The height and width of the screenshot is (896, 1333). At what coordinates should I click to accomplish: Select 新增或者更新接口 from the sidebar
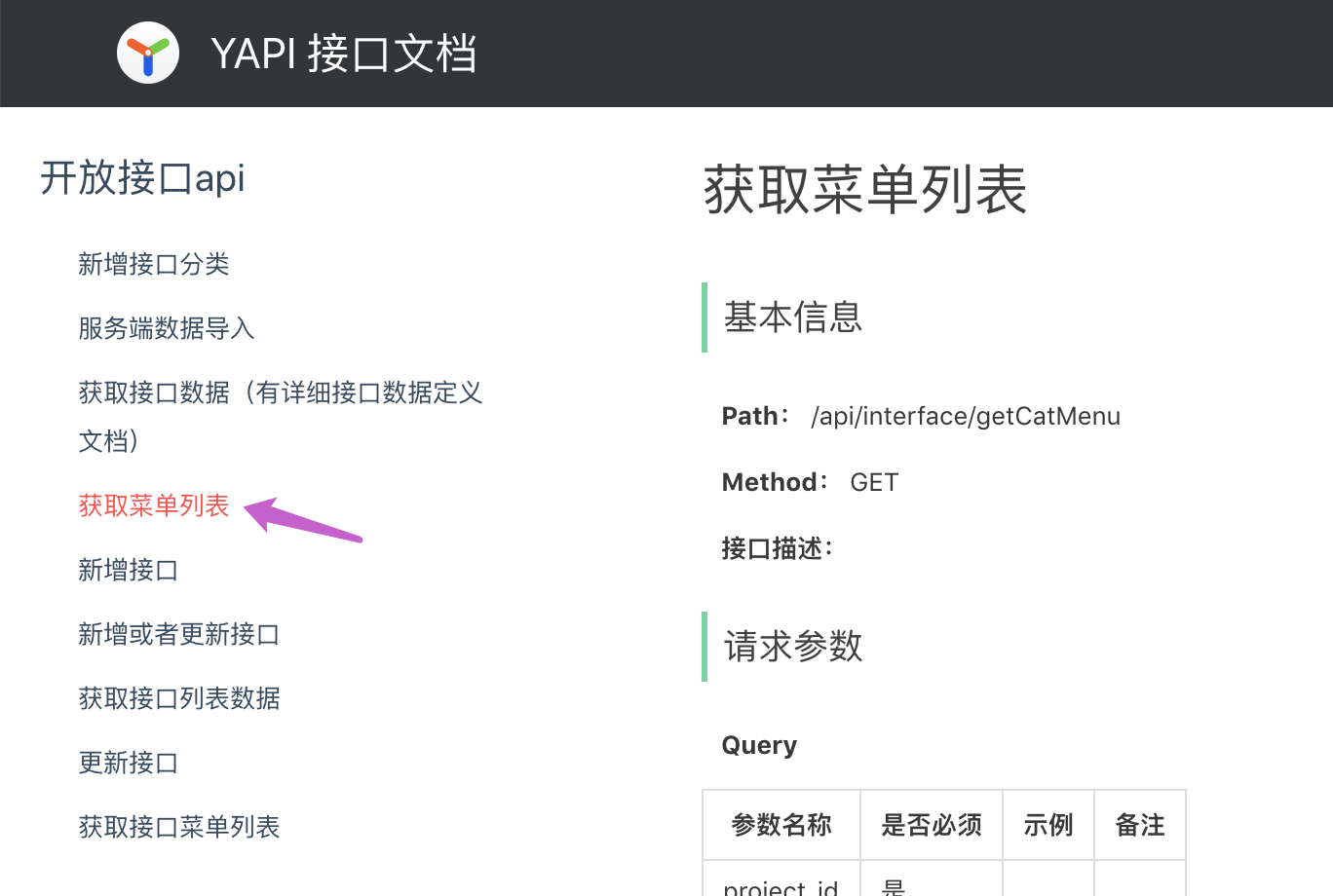tap(178, 634)
